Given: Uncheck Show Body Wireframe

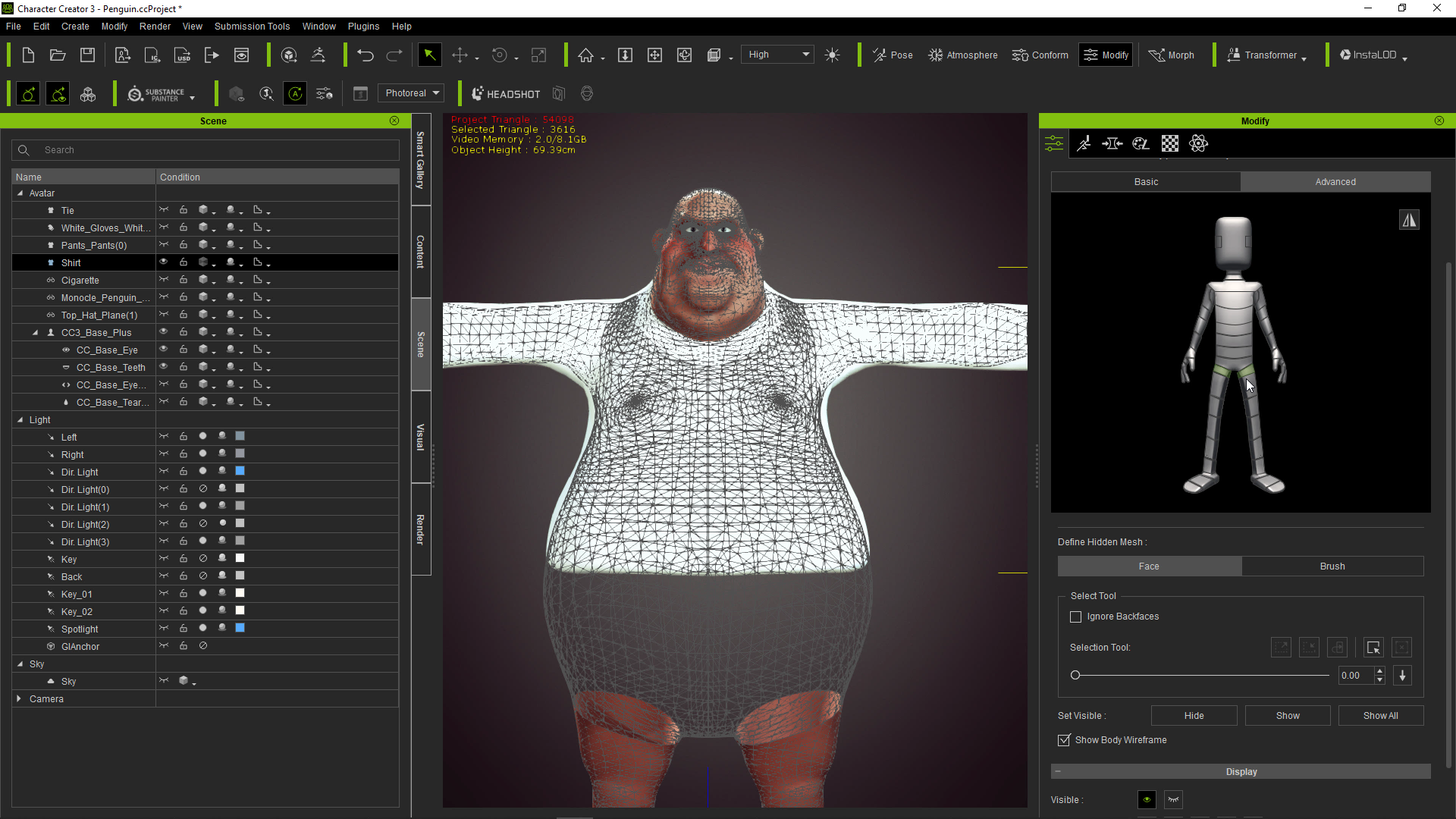Looking at the screenshot, I should pyautogui.click(x=1064, y=740).
